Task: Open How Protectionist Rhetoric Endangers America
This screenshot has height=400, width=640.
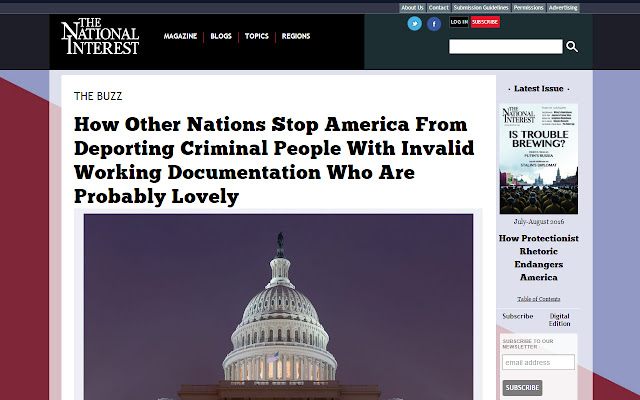Action: click(539, 258)
